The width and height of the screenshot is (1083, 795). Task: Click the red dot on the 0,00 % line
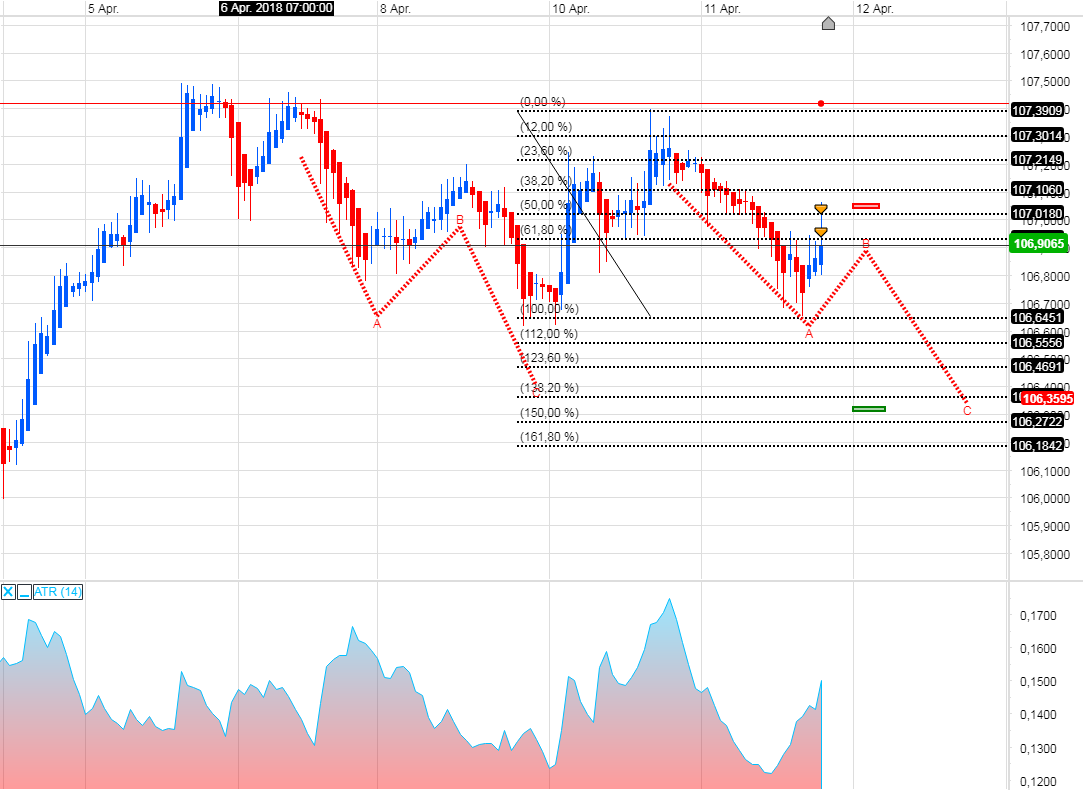coord(820,102)
